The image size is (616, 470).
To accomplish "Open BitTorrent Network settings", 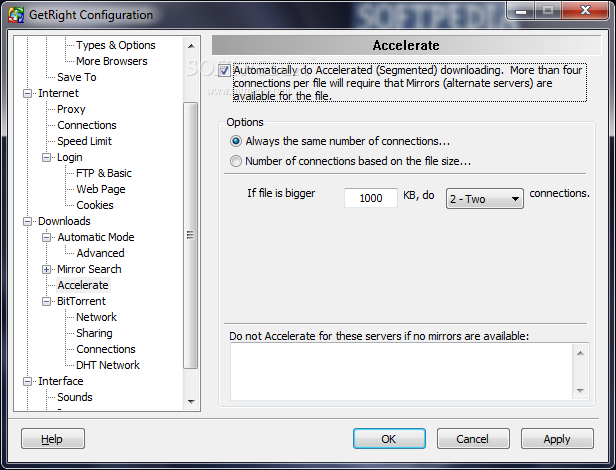I will click(96, 317).
